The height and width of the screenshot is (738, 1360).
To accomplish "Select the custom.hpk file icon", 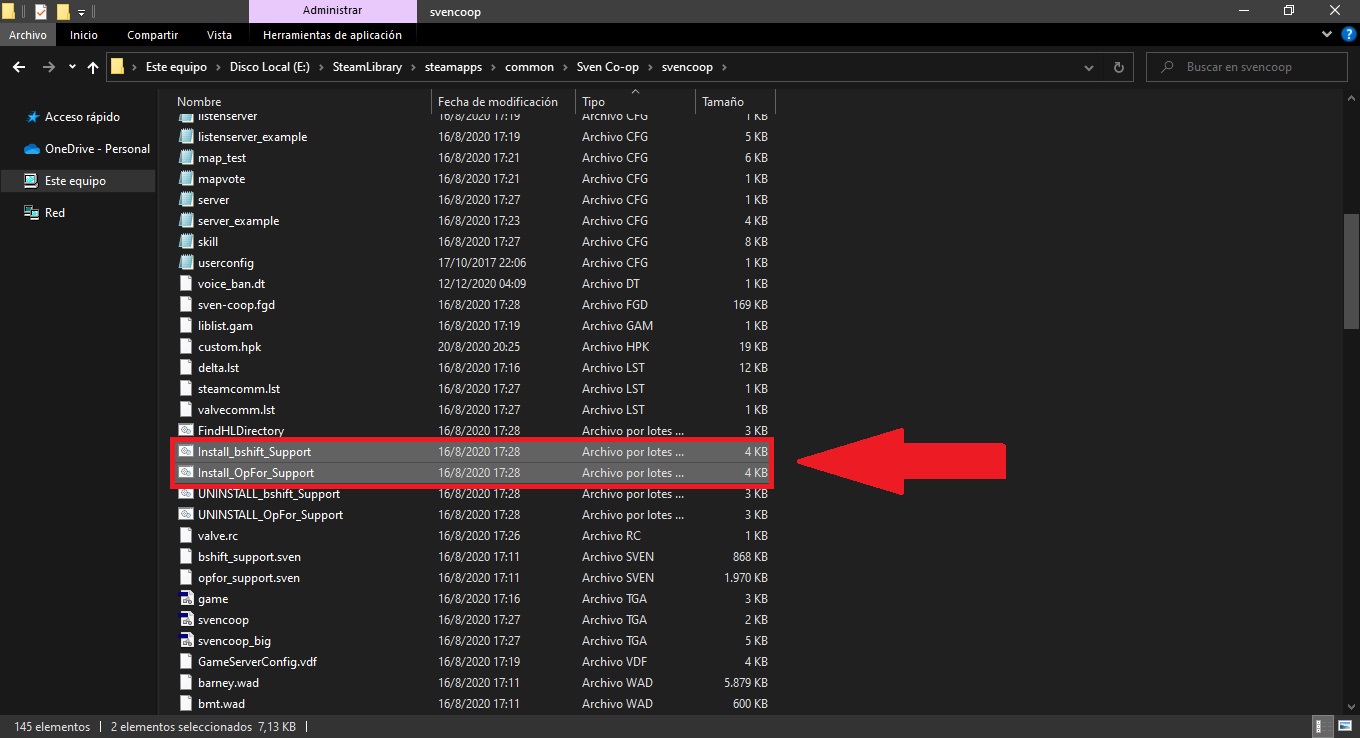I will pyautogui.click(x=185, y=347).
